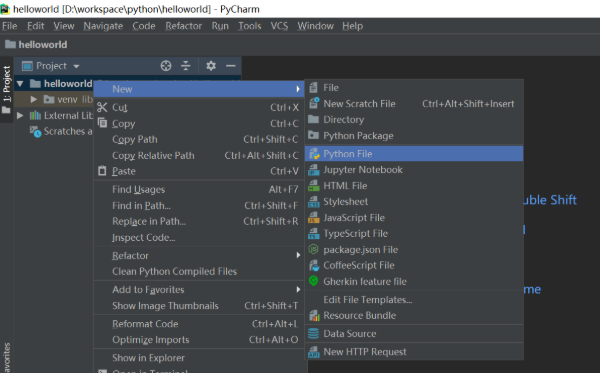
Task: Click the package.json File icon
Action: (313, 249)
